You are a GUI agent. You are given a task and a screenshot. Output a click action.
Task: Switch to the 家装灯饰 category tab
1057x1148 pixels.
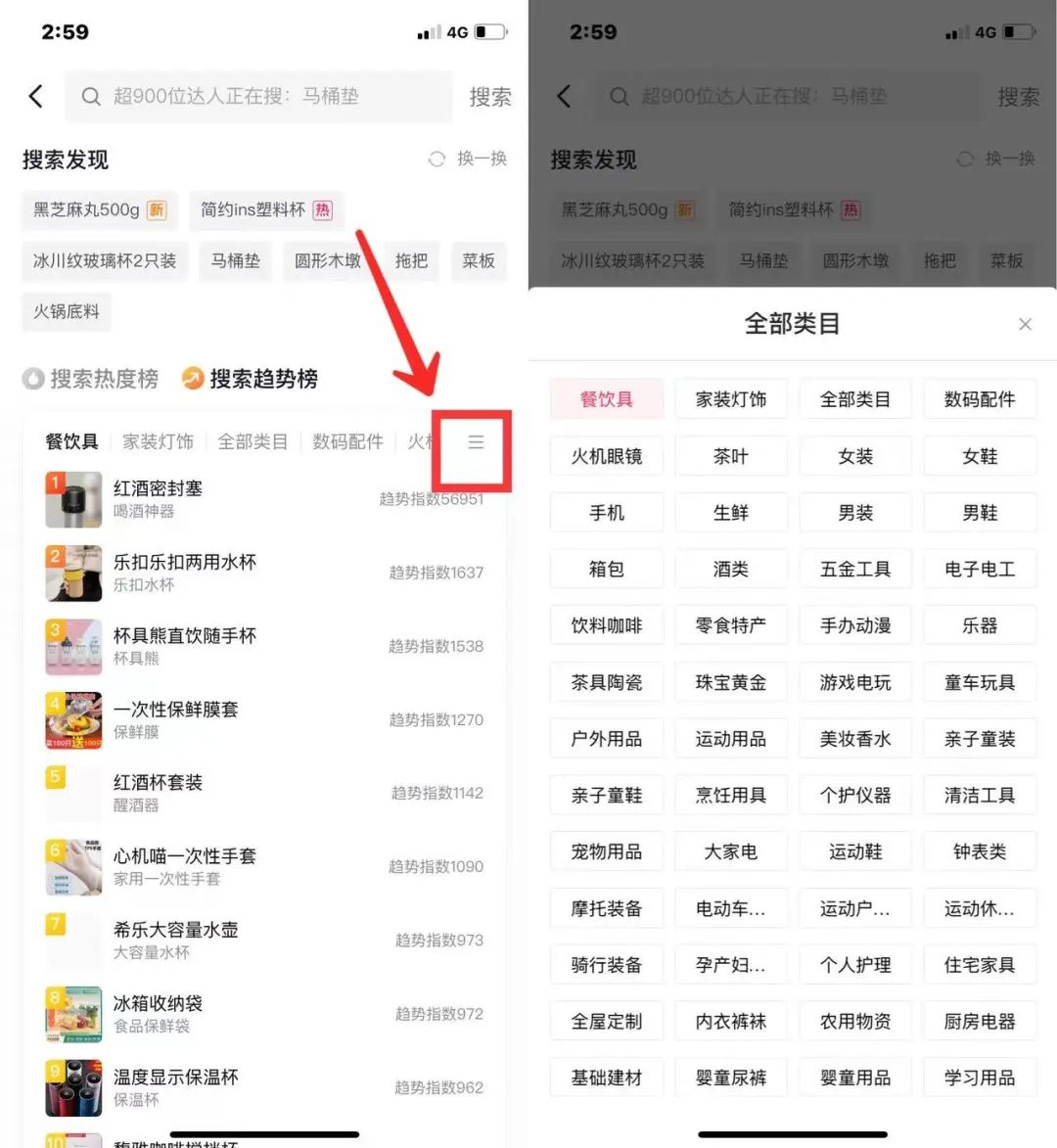tap(158, 441)
